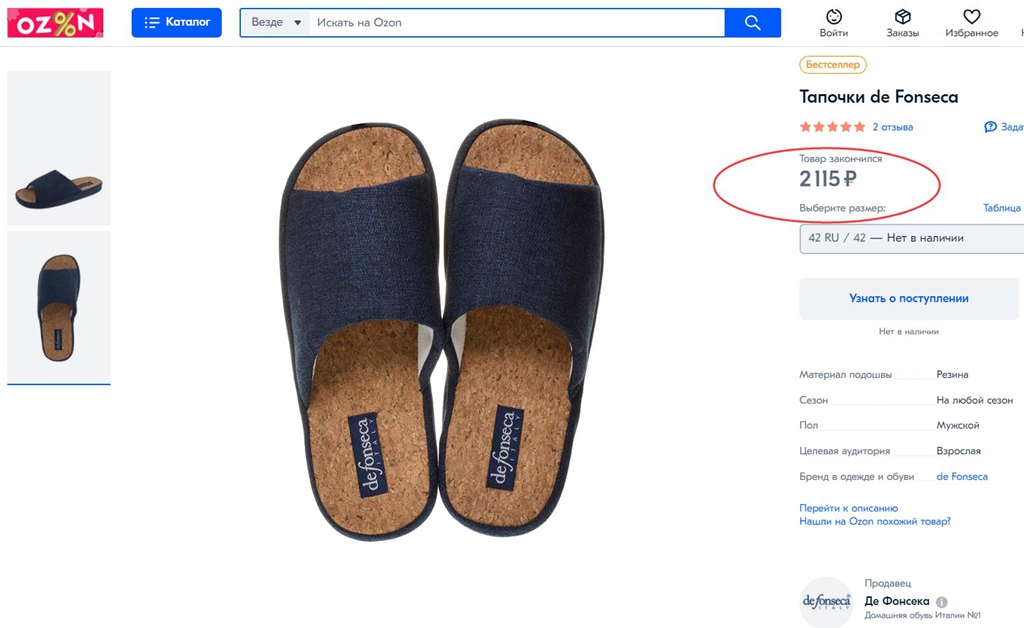Open the Каталог menu

click(176, 22)
